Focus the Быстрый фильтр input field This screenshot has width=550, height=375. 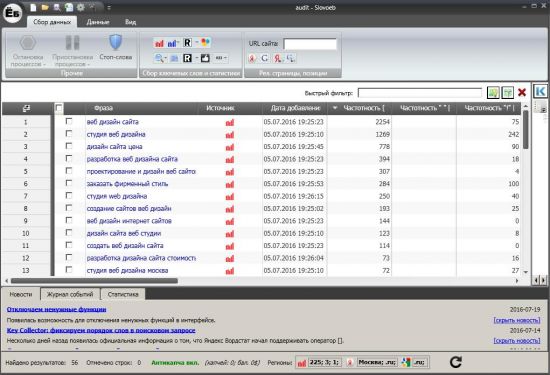(x=420, y=93)
